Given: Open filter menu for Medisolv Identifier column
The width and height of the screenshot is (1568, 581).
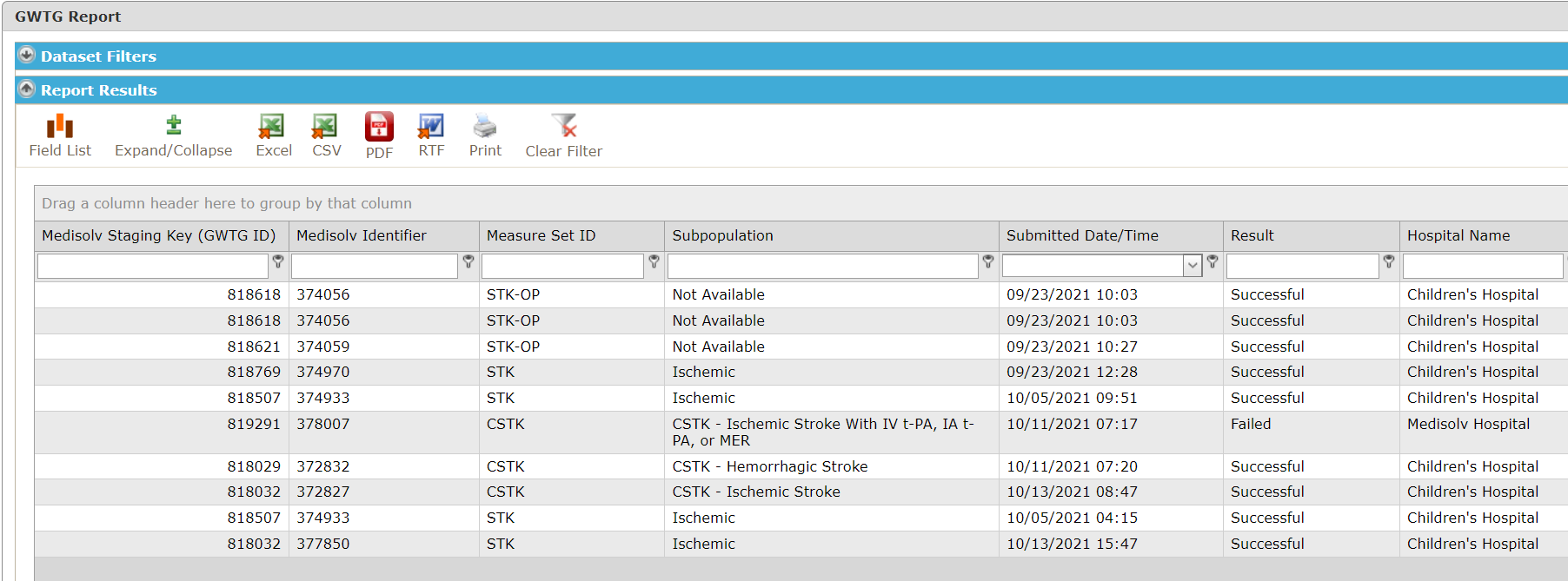Looking at the screenshot, I should [x=468, y=261].
